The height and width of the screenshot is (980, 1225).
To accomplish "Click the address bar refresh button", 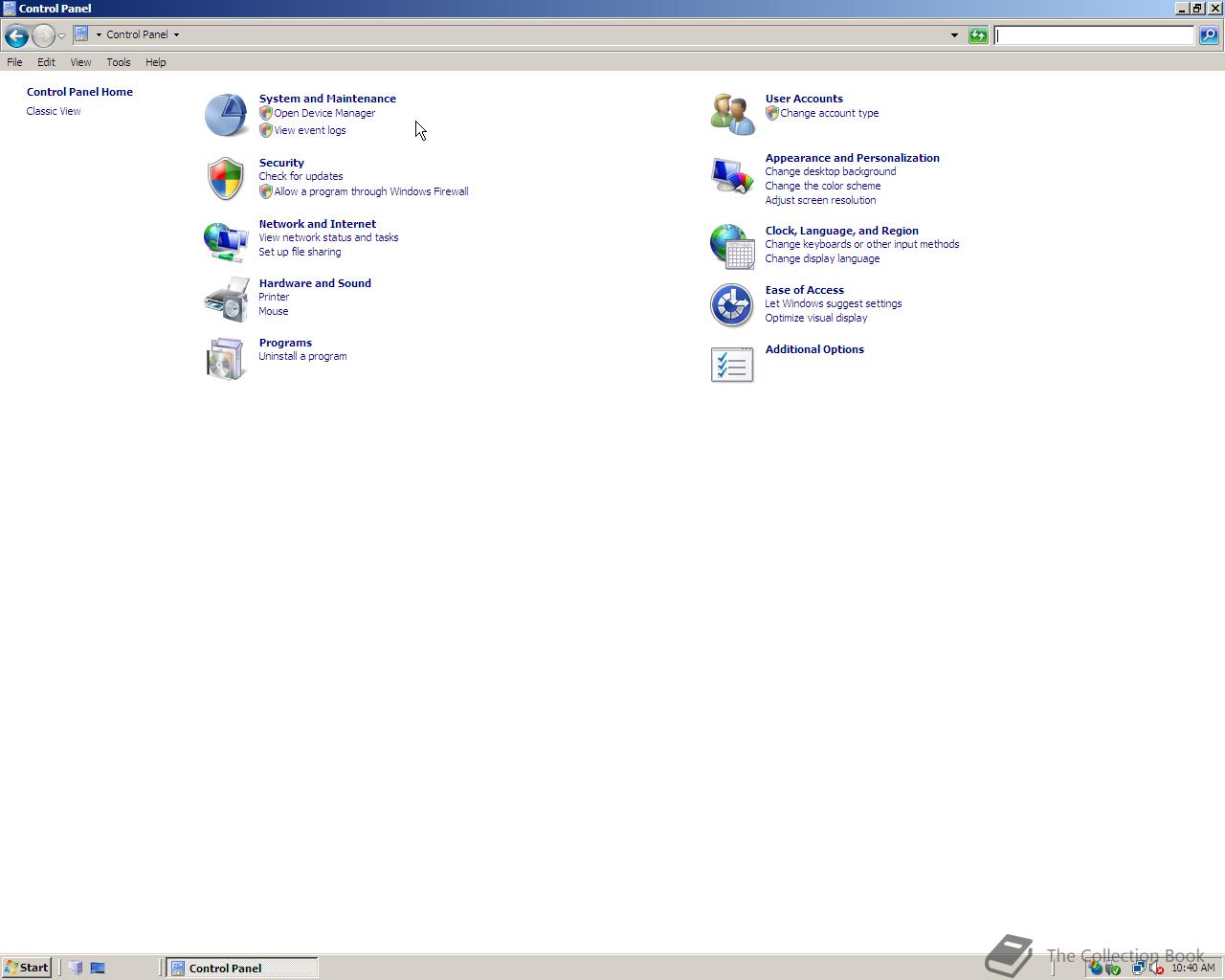I will click(x=978, y=35).
